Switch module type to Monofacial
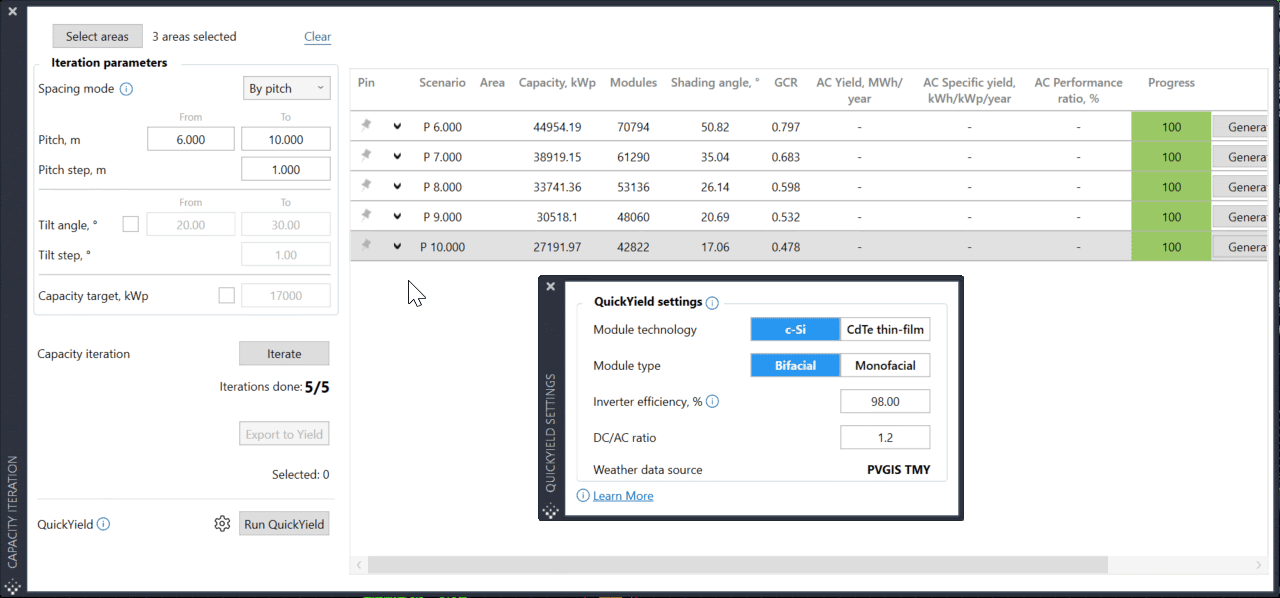Image resolution: width=1280 pixels, height=598 pixels. coord(885,366)
